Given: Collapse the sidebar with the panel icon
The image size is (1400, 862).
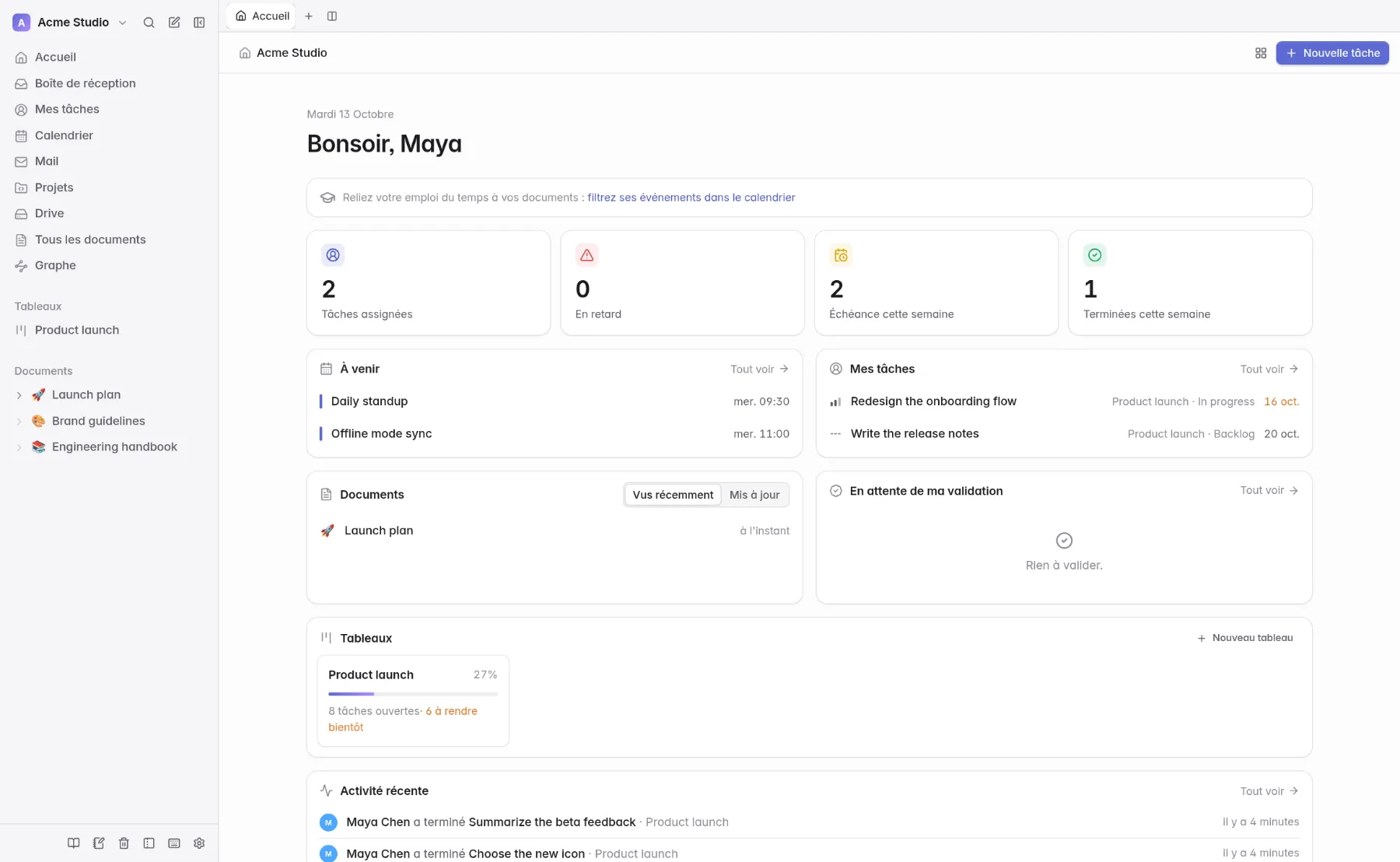Looking at the screenshot, I should (199, 23).
